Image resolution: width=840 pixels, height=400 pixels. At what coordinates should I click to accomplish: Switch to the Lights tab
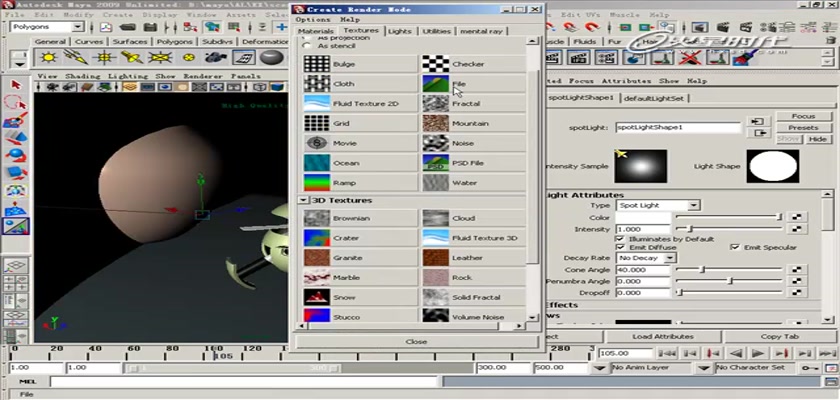pyautogui.click(x=400, y=31)
